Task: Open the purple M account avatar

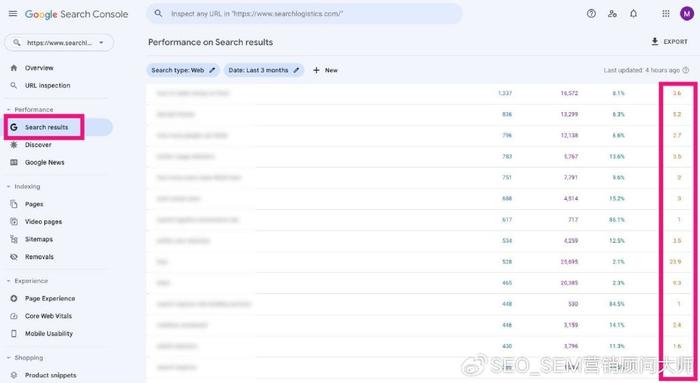Action: pyautogui.click(x=687, y=14)
